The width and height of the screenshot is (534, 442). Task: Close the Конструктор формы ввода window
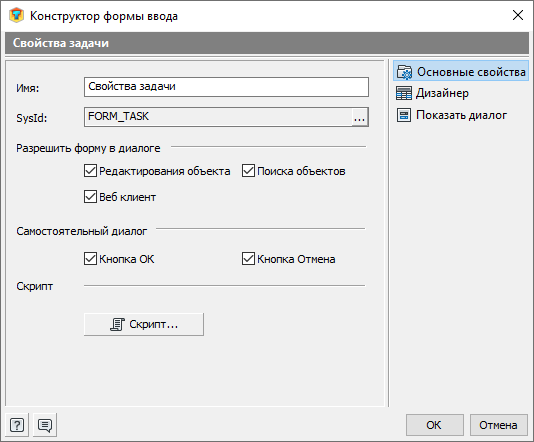tap(518, 15)
